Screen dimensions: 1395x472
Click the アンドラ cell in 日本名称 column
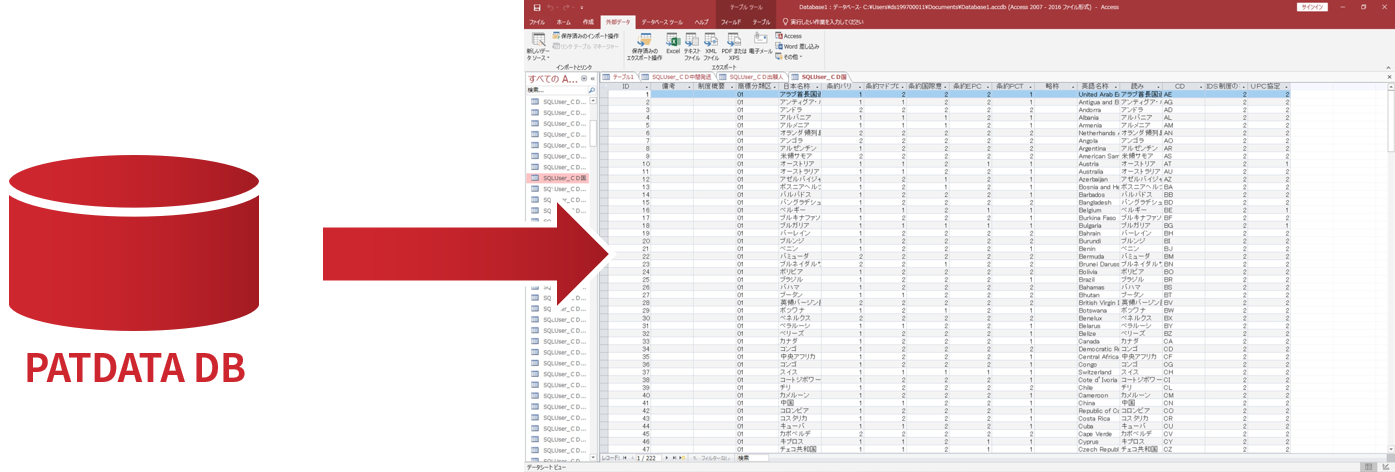[x=800, y=109]
